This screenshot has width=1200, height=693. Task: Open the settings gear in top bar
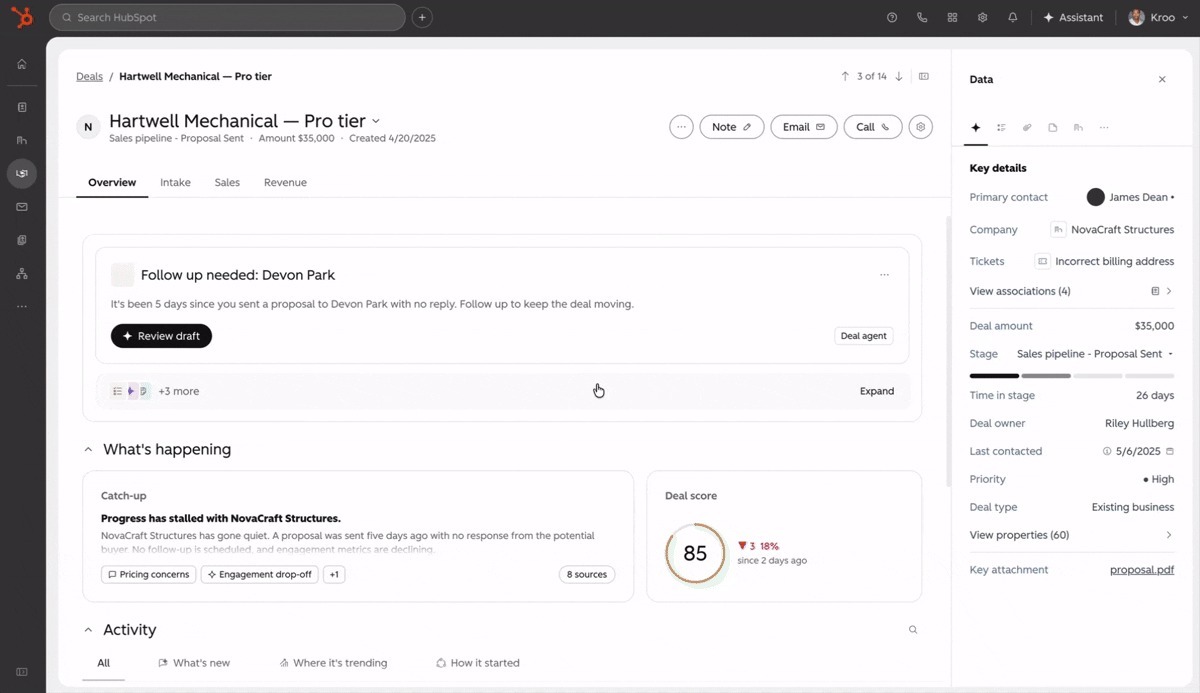983,17
